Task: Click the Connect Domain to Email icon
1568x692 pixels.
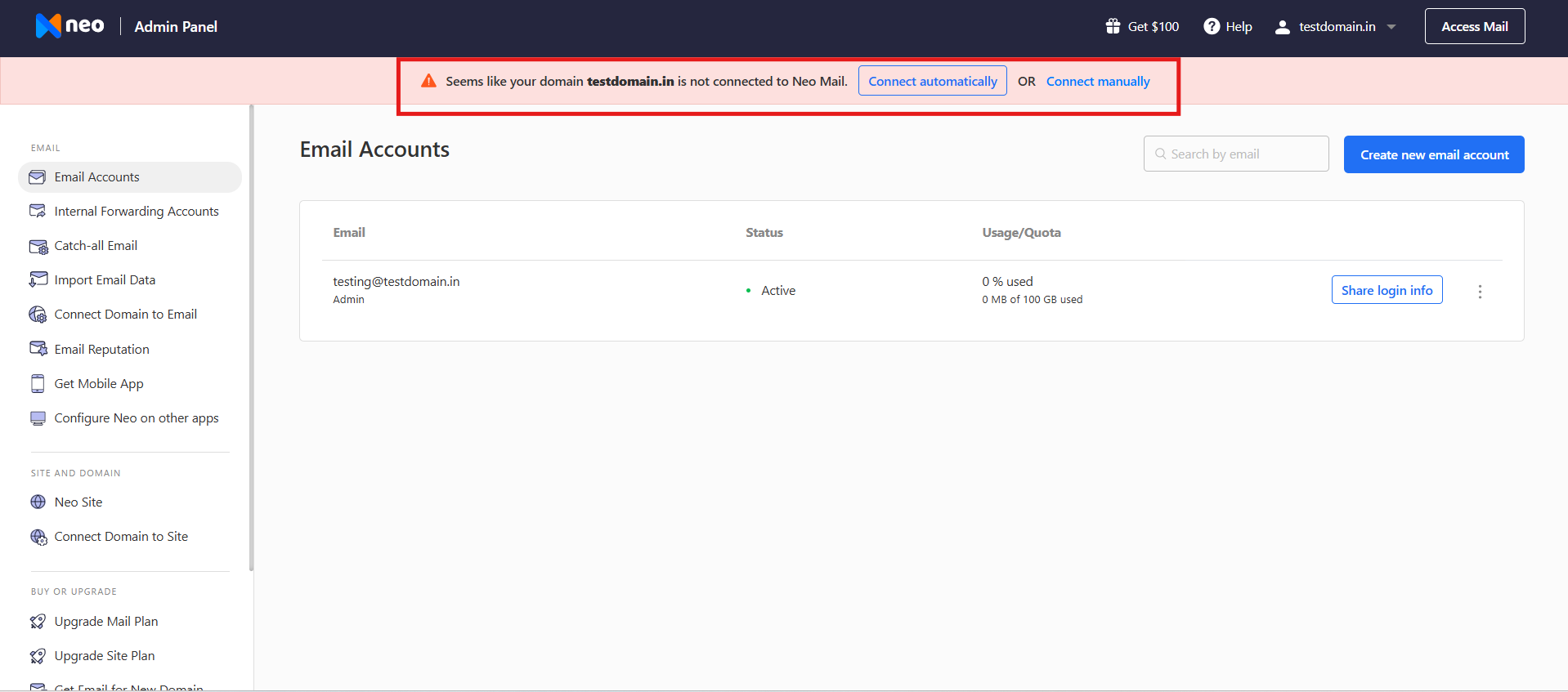Action: (38, 315)
